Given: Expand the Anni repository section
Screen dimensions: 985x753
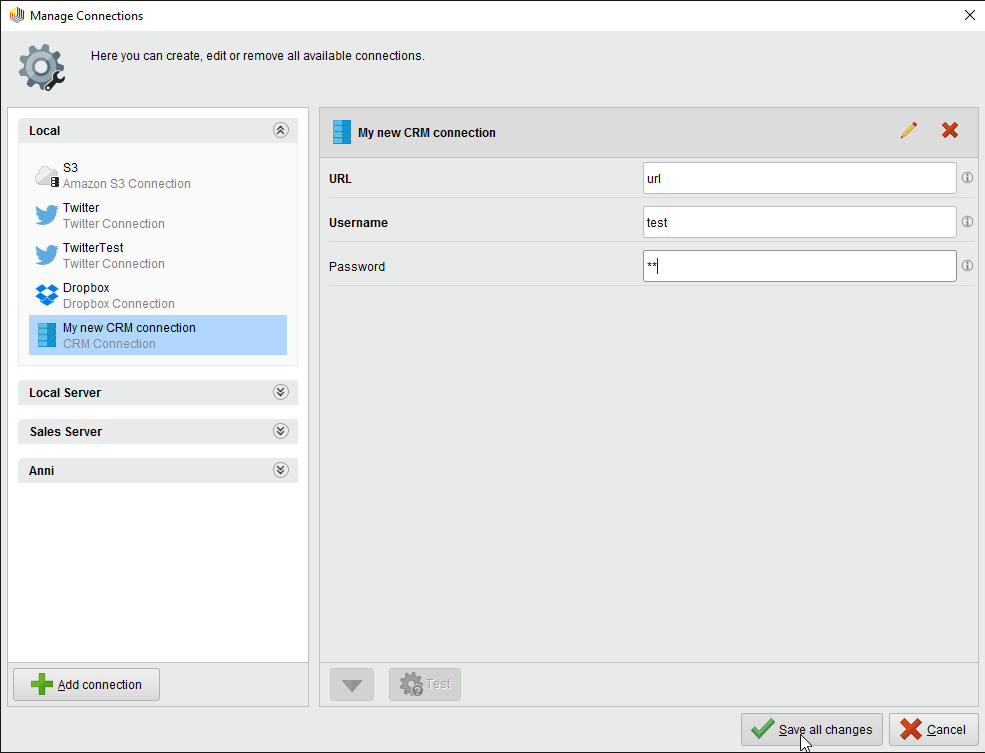Looking at the screenshot, I should pos(280,471).
